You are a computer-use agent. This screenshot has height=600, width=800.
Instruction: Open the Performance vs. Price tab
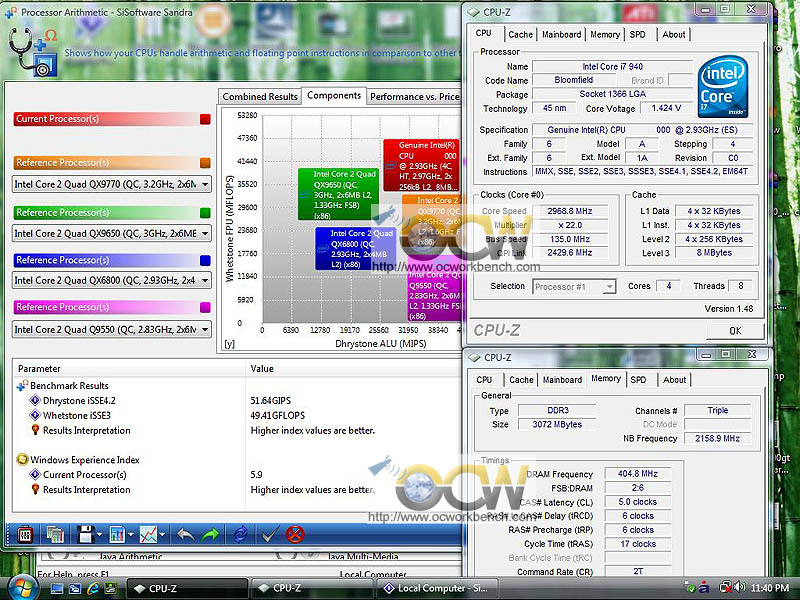(414, 96)
